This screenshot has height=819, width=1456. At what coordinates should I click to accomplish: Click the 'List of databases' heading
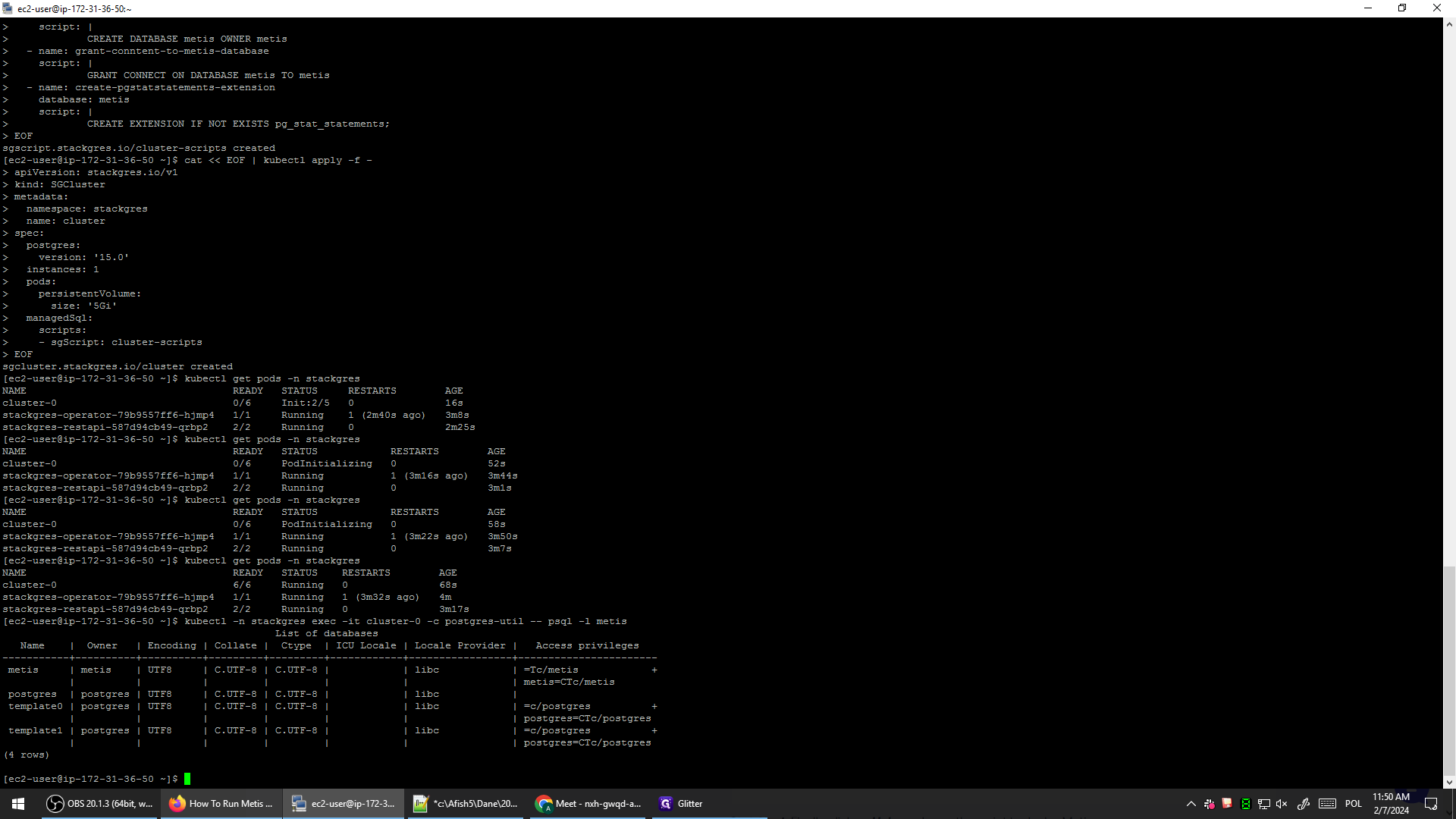tap(326, 633)
